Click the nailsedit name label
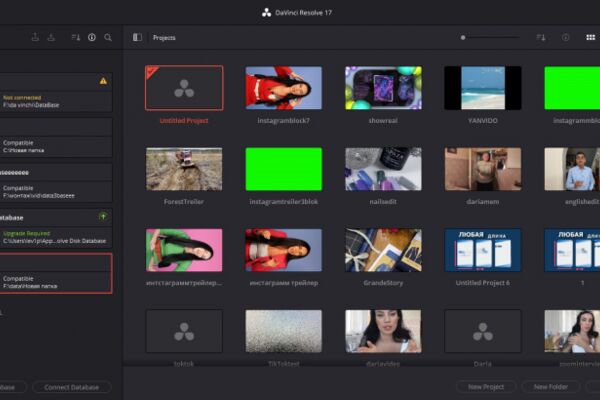This screenshot has height=400, width=600. tap(383, 202)
